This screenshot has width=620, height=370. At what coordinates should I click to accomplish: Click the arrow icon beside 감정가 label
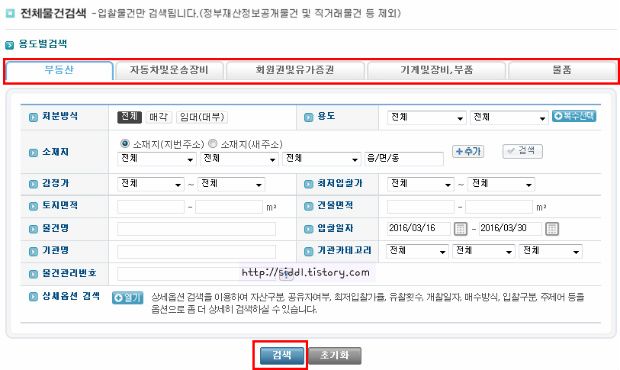[33, 184]
